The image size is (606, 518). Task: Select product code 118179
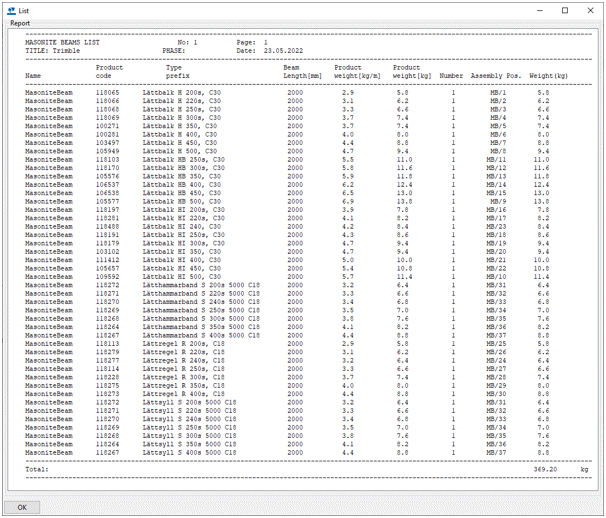(x=107, y=243)
